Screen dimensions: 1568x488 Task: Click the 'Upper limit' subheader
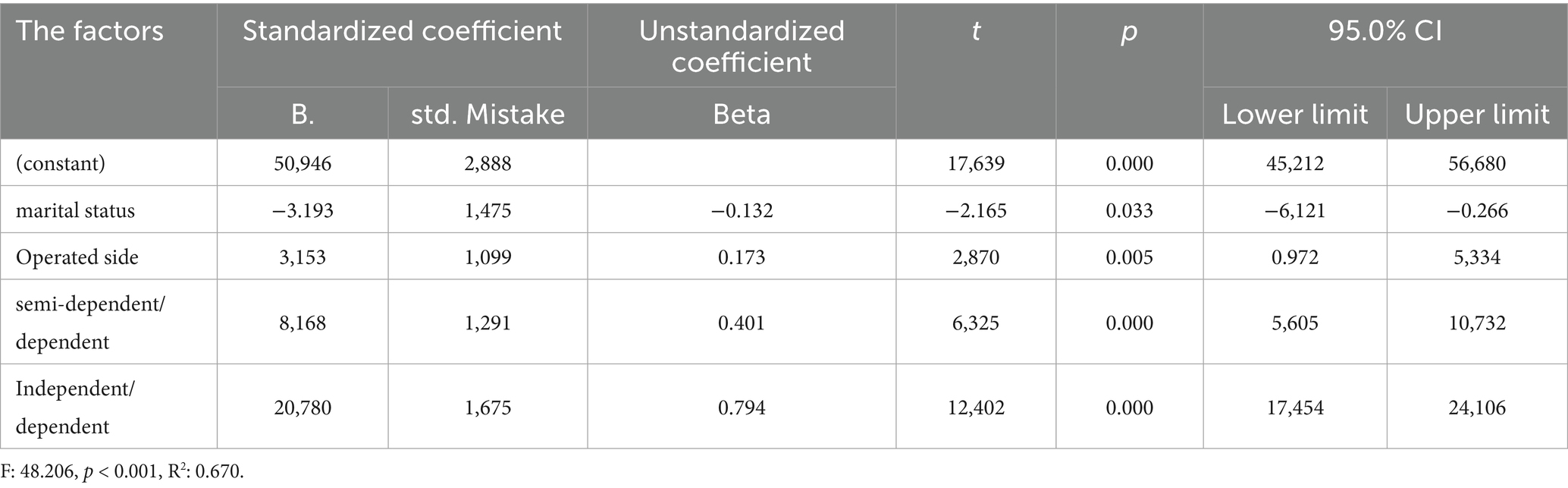pos(1476,114)
